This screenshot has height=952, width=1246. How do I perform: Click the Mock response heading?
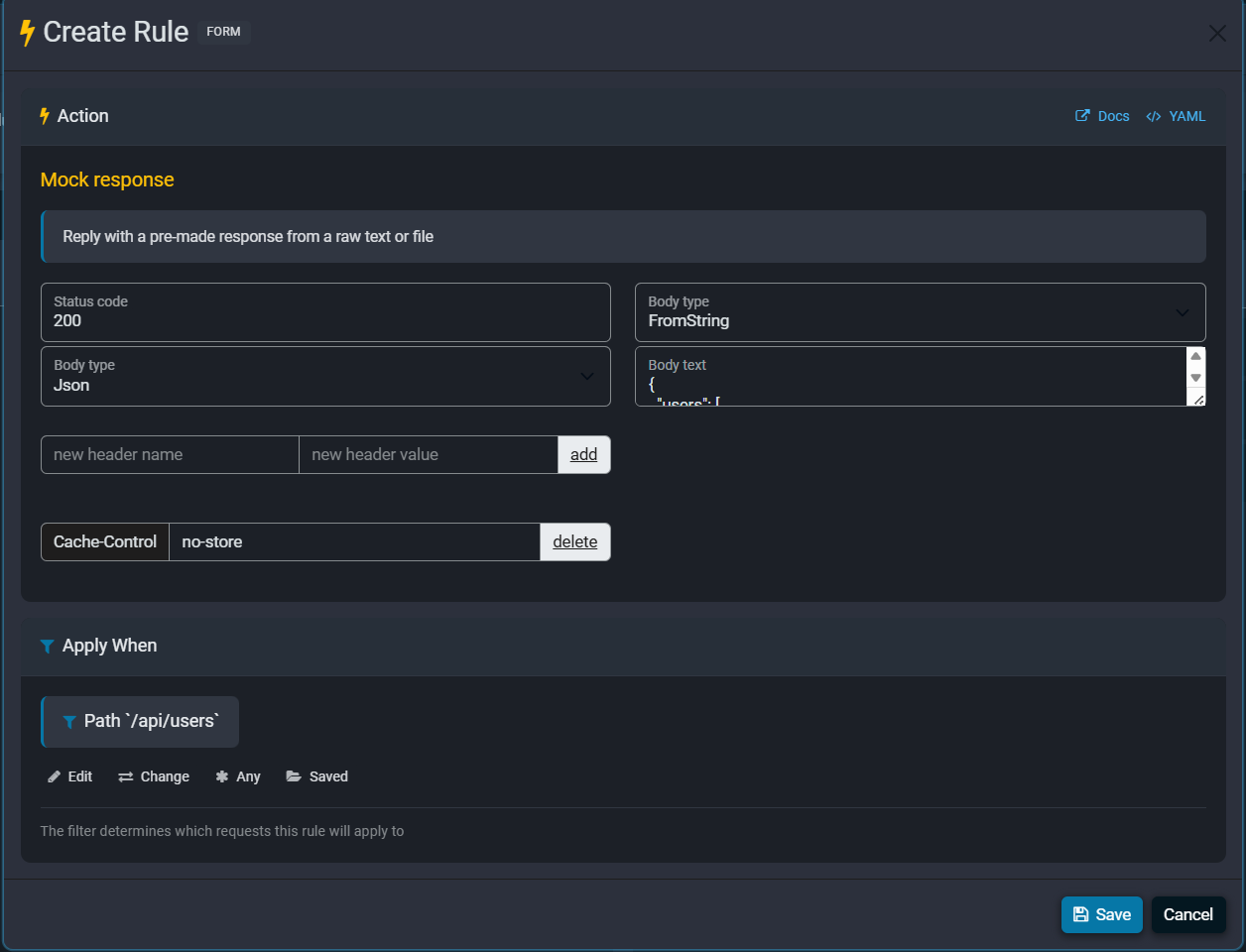[107, 179]
